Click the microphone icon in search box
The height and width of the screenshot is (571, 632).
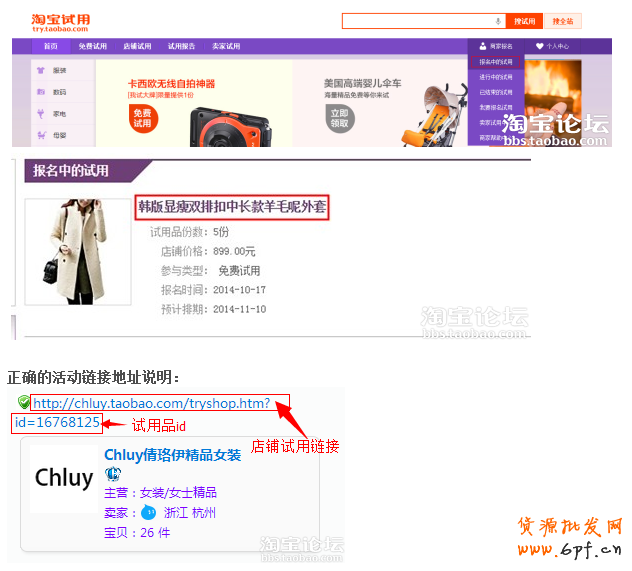498,21
